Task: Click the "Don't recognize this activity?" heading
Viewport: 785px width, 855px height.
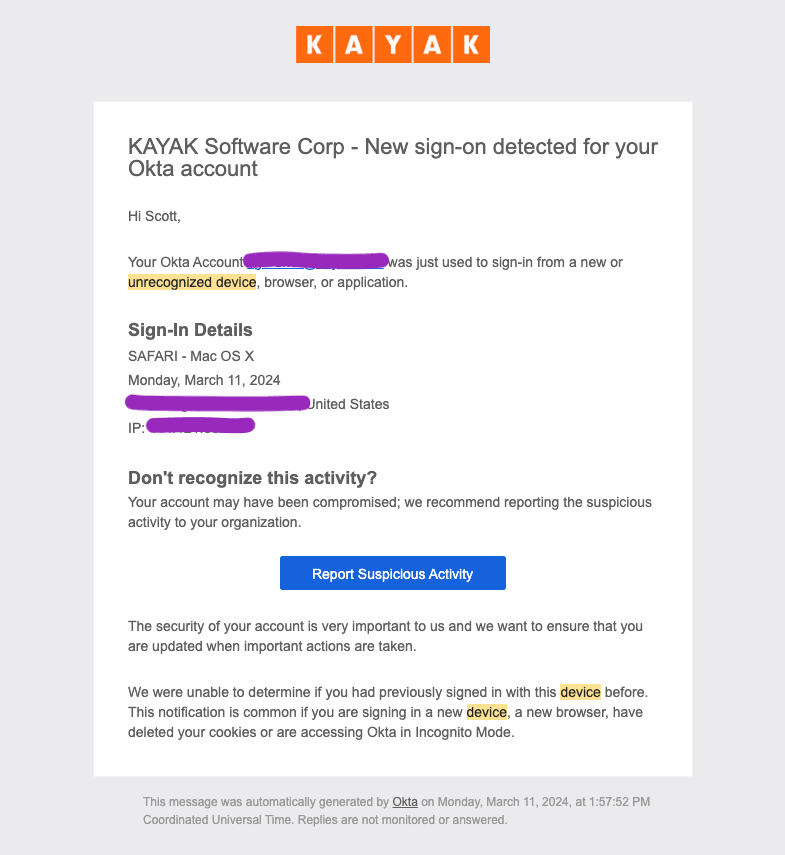Action: click(253, 478)
